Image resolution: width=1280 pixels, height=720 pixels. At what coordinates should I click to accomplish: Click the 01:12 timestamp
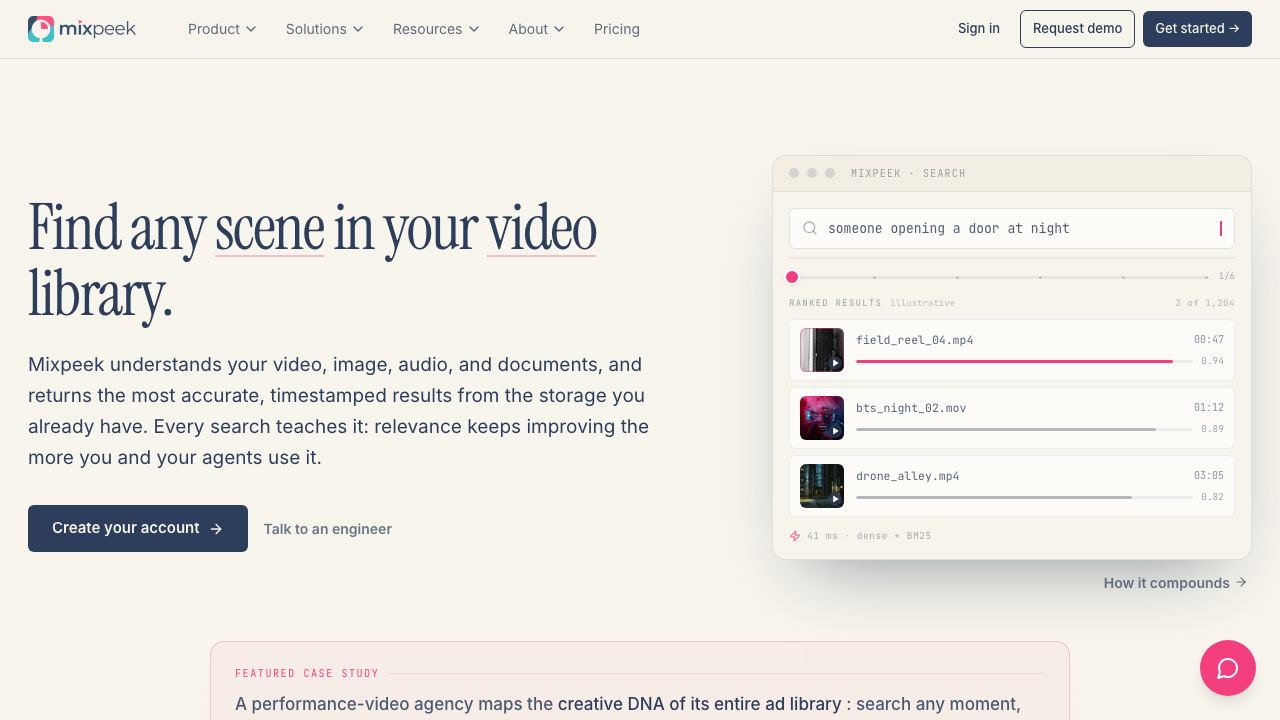click(x=1209, y=408)
